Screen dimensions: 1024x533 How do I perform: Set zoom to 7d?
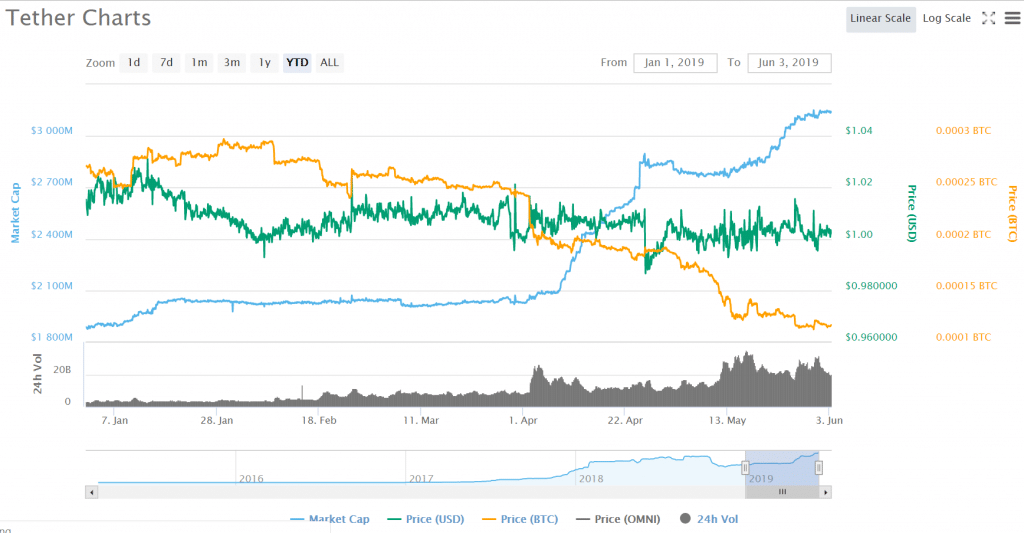(166, 62)
